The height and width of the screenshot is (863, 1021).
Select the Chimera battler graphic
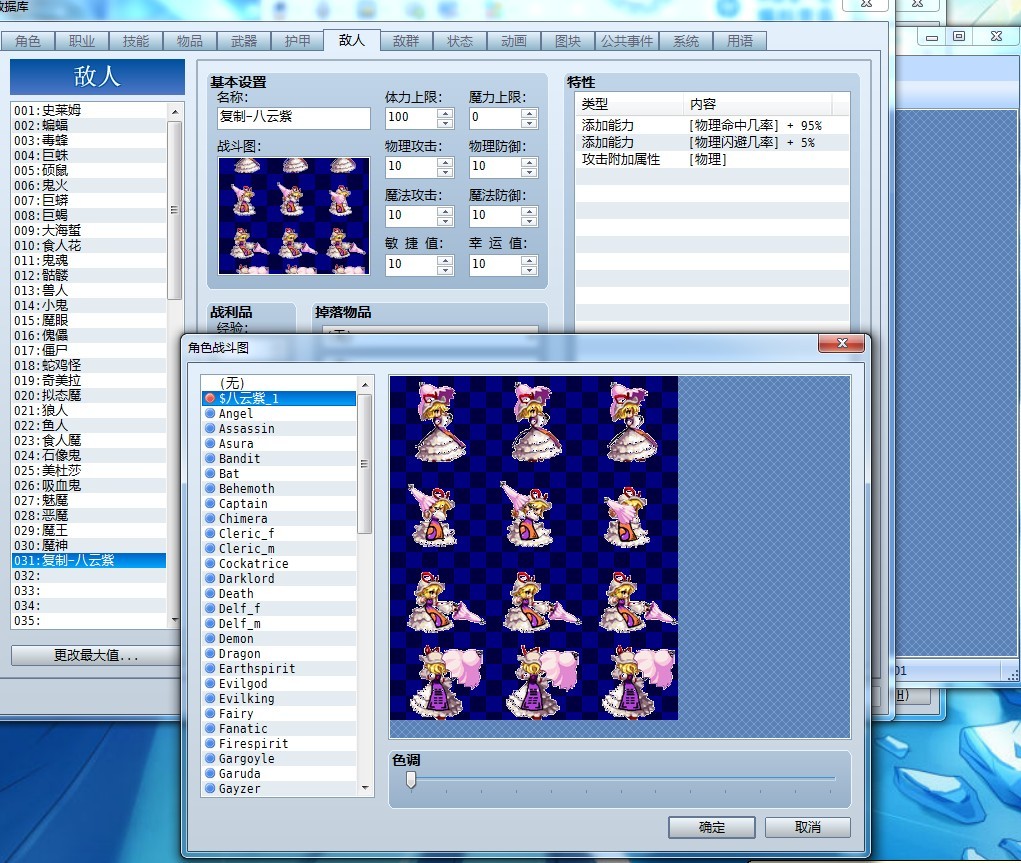click(279, 518)
